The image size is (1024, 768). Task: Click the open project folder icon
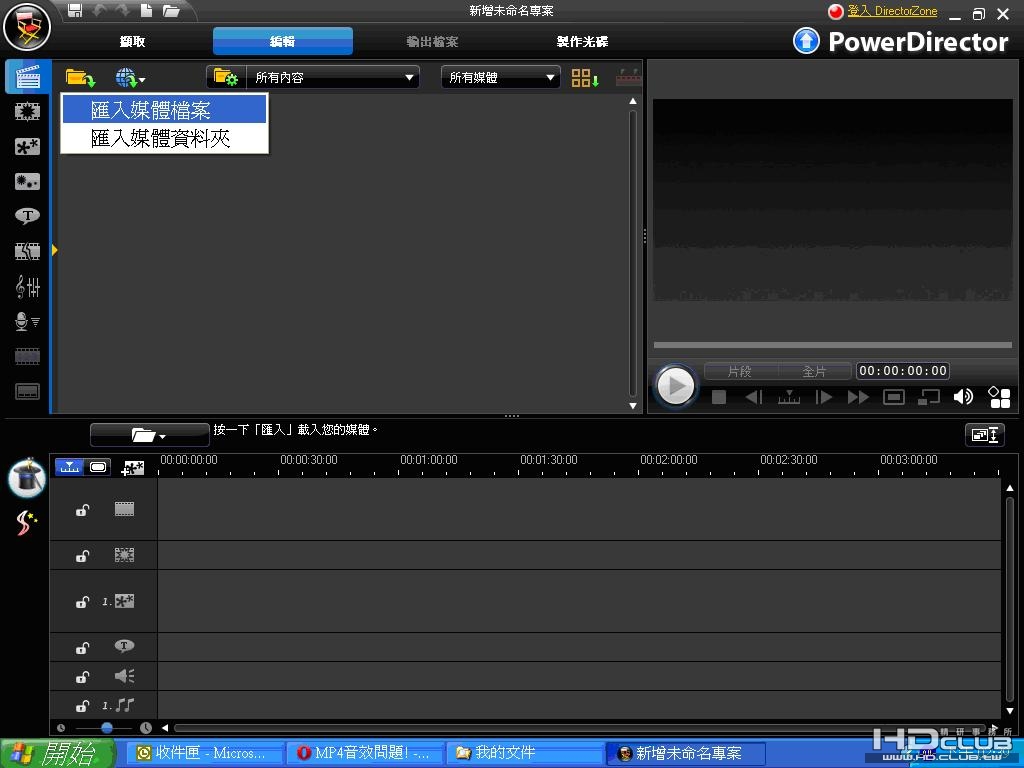170,10
